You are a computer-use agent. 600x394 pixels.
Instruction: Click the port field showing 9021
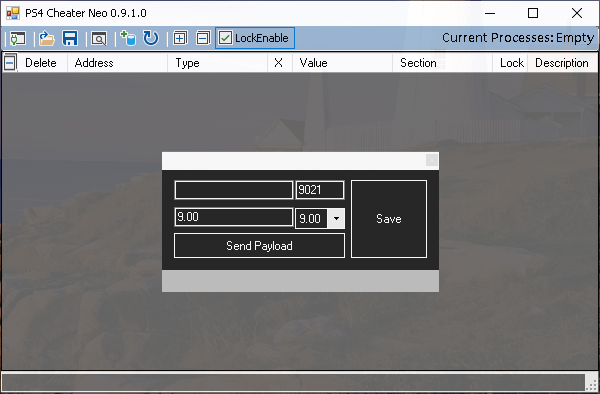(320, 190)
